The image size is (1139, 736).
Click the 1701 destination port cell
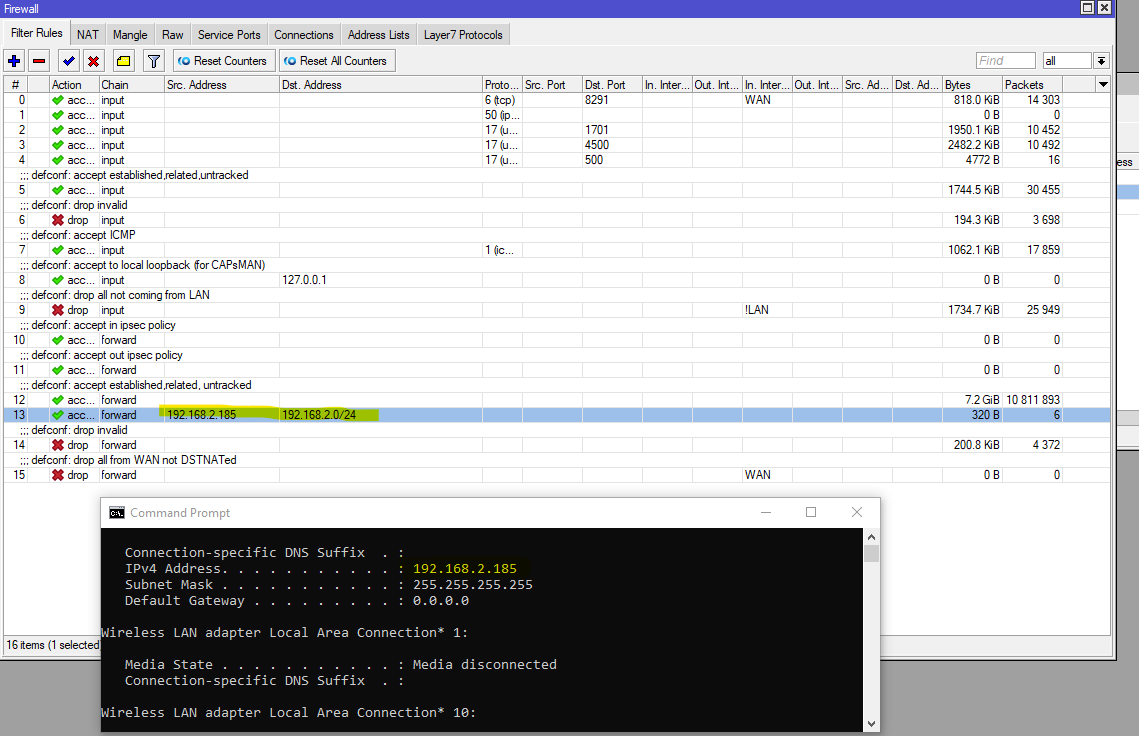[612, 130]
